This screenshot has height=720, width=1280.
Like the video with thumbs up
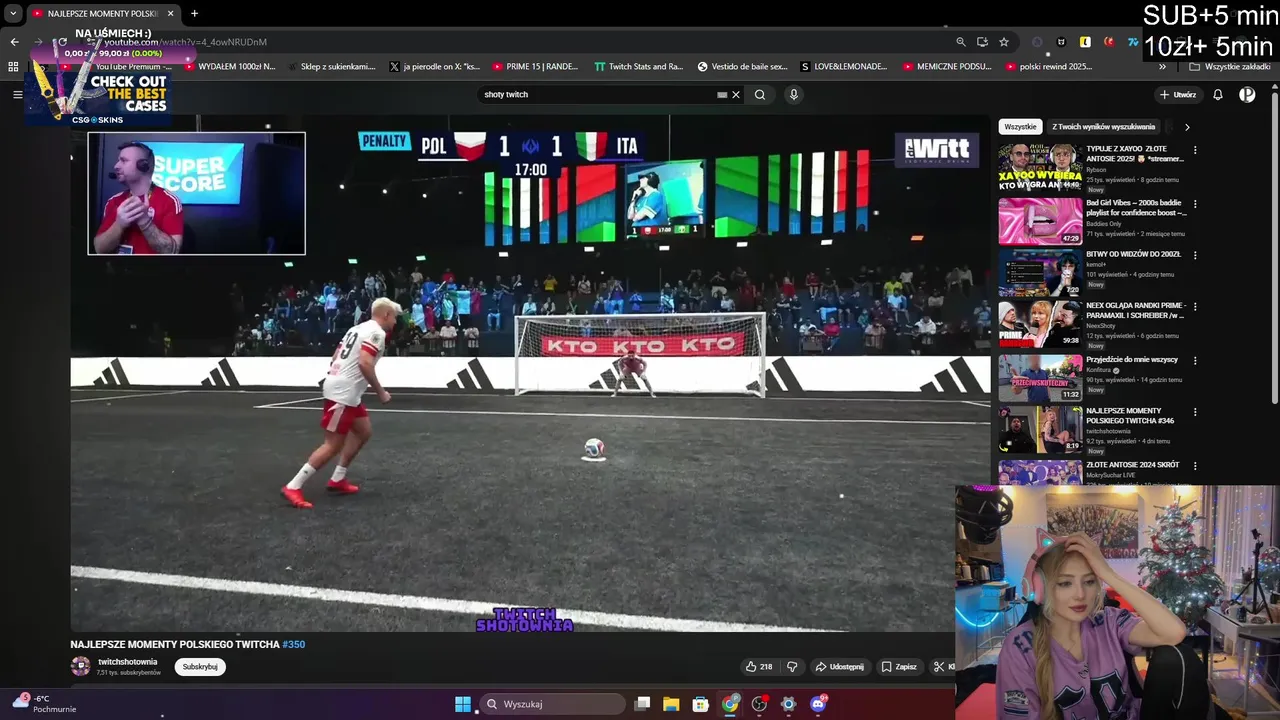[758, 667]
